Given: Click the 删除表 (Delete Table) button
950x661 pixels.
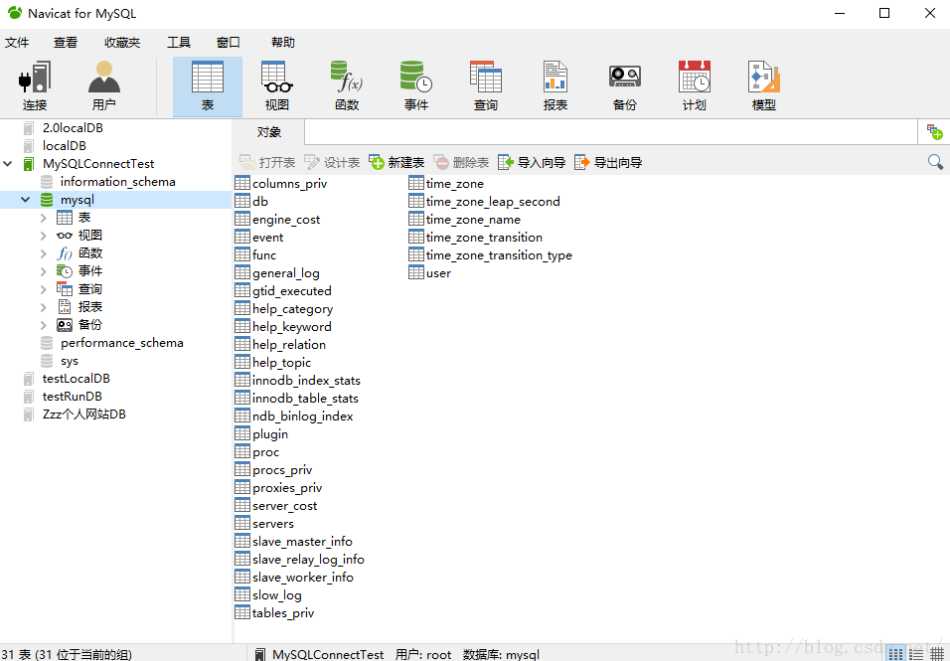Looking at the screenshot, I should click(x=461, y=162).
